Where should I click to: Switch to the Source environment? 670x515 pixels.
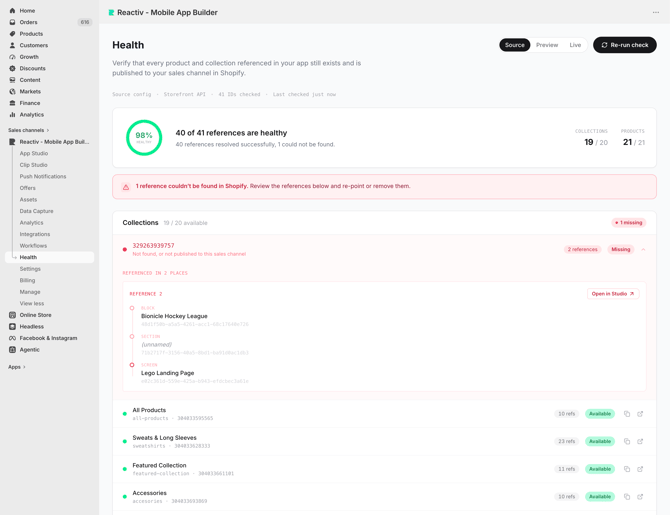pyautogui.click(x=514, y=45)
